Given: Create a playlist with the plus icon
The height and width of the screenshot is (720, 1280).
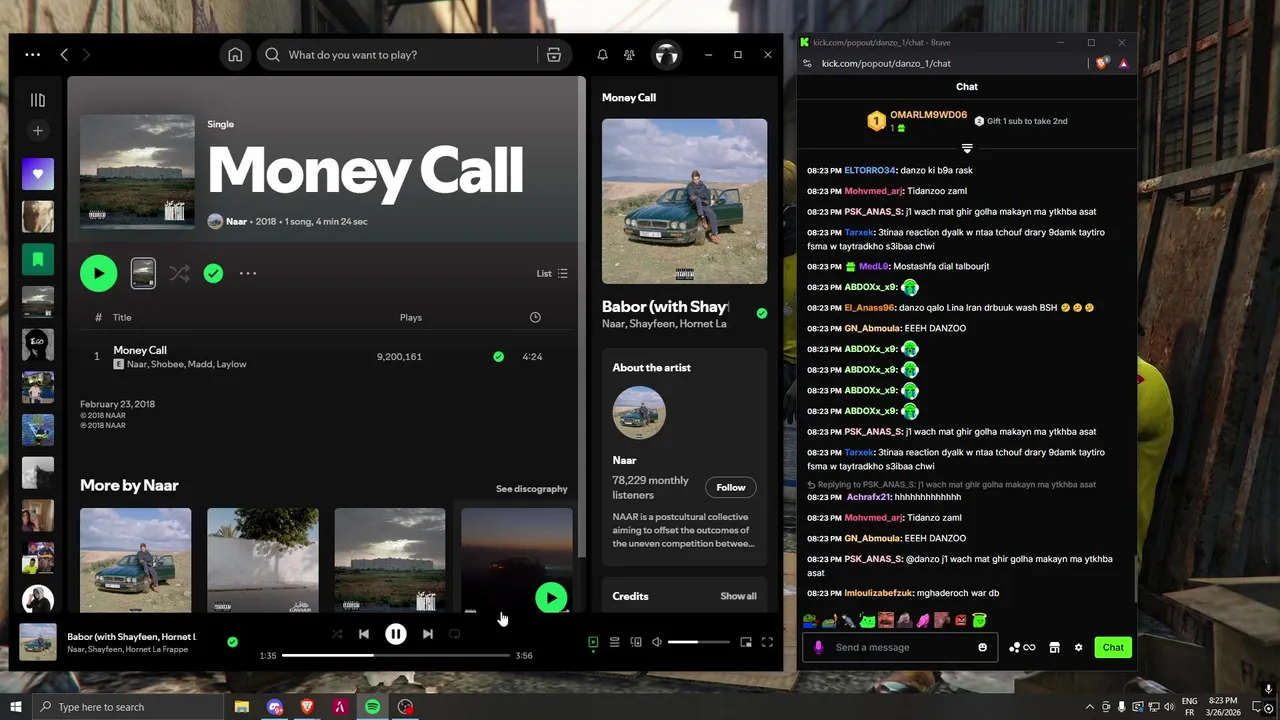Looking at the screenshot, I should click(38, 131).
